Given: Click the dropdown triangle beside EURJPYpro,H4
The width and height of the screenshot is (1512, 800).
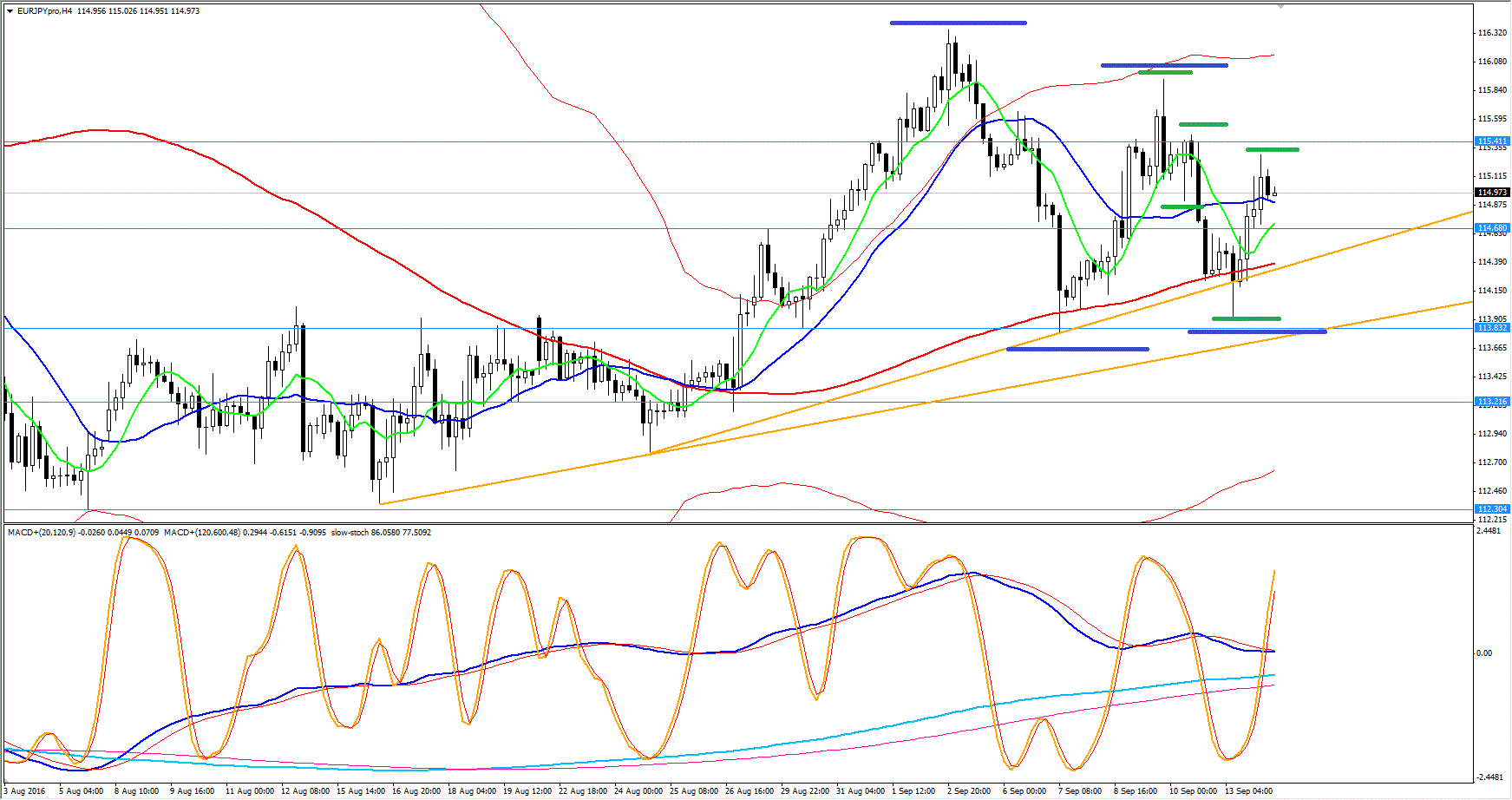Looking at the screenshot, I should click(10, 11).
